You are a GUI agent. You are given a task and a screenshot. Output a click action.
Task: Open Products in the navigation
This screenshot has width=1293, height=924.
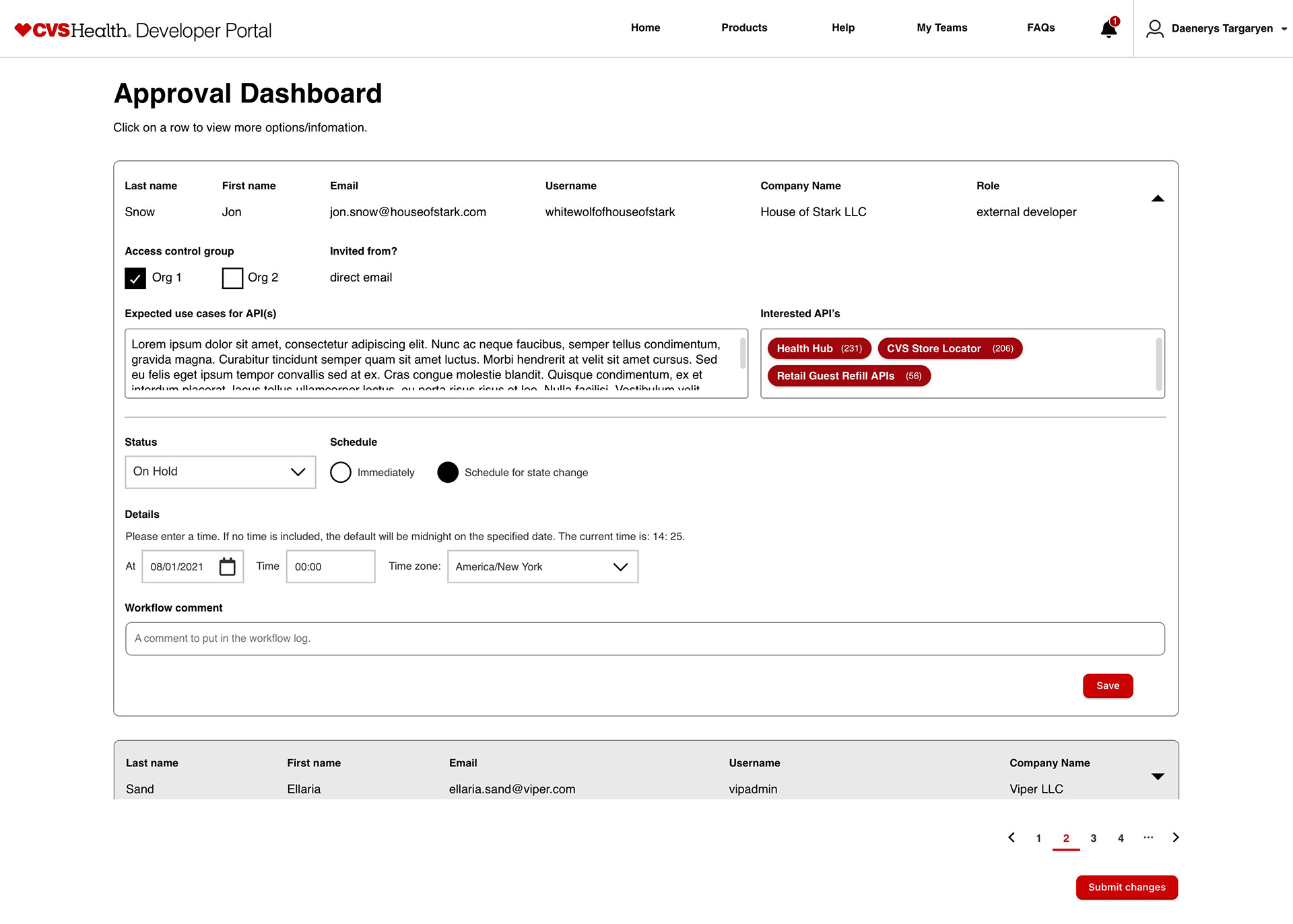pyautogui.click(x=744, y=28)
